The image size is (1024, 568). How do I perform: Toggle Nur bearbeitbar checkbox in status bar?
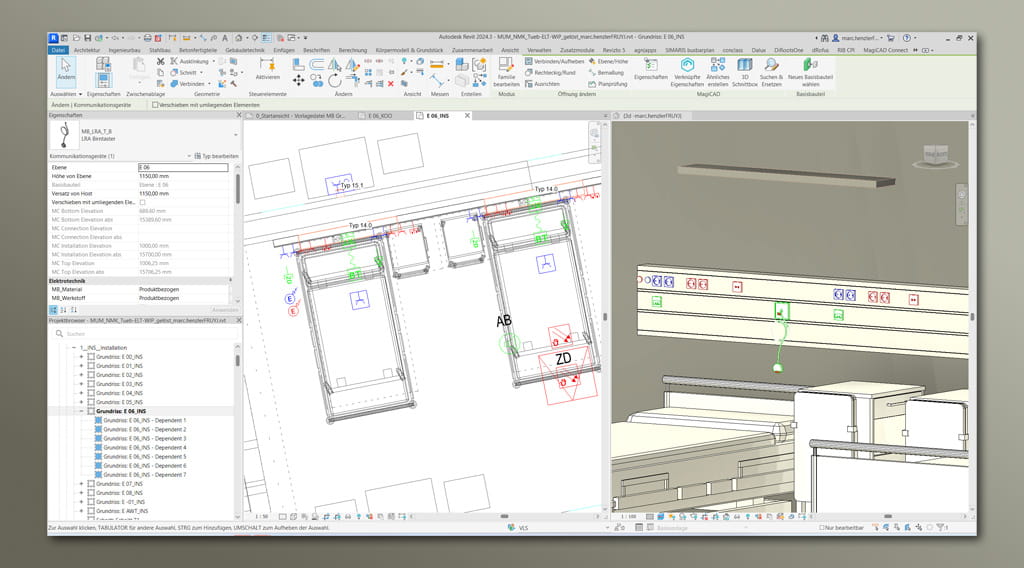(x=821, y=526)
